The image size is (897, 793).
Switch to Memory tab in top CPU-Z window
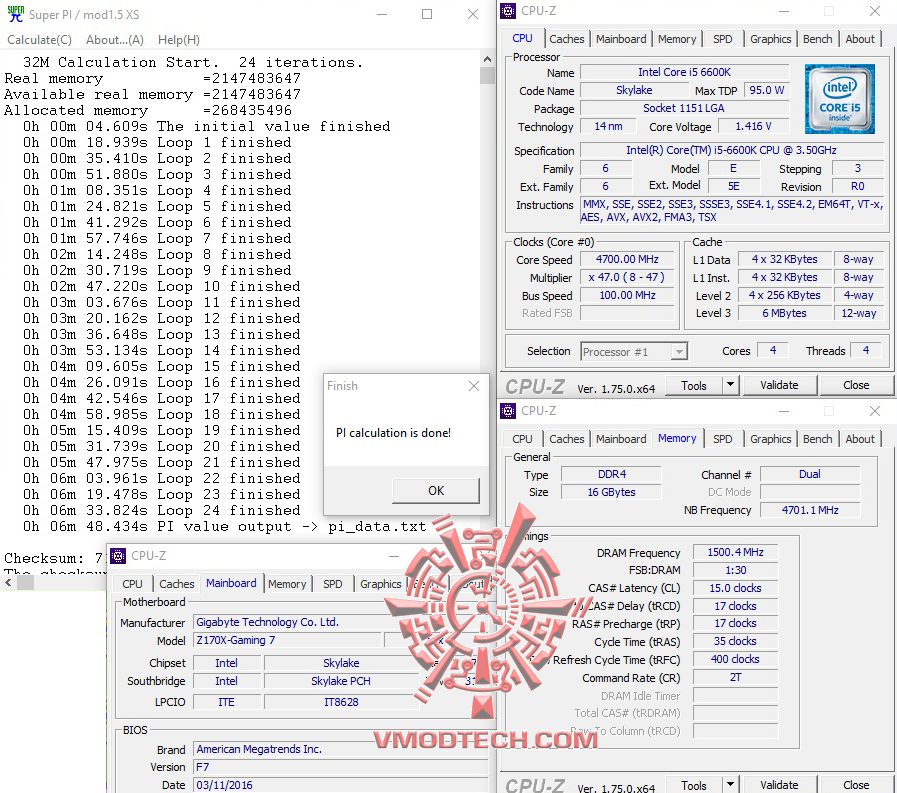point(677,39)
